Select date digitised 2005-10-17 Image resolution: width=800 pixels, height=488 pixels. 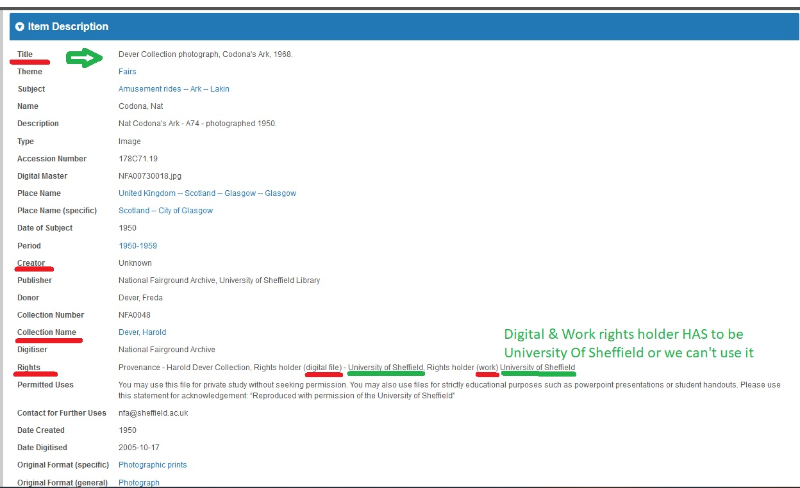(139, 447)
